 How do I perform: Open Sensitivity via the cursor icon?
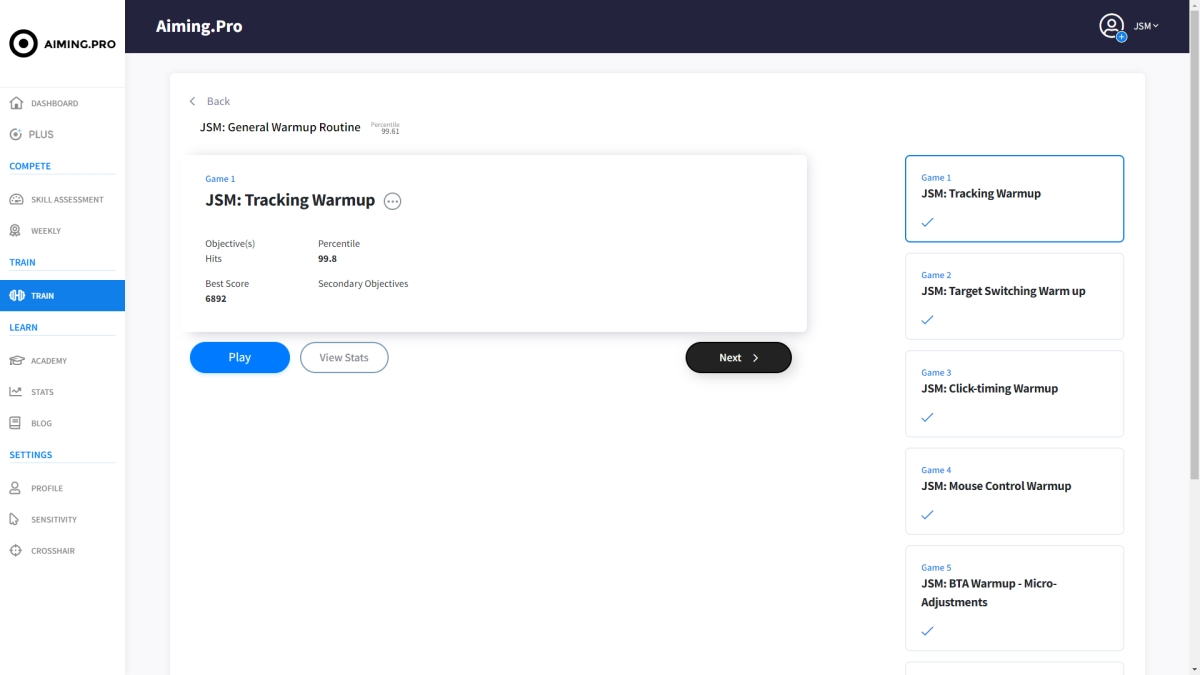[15, 519]
